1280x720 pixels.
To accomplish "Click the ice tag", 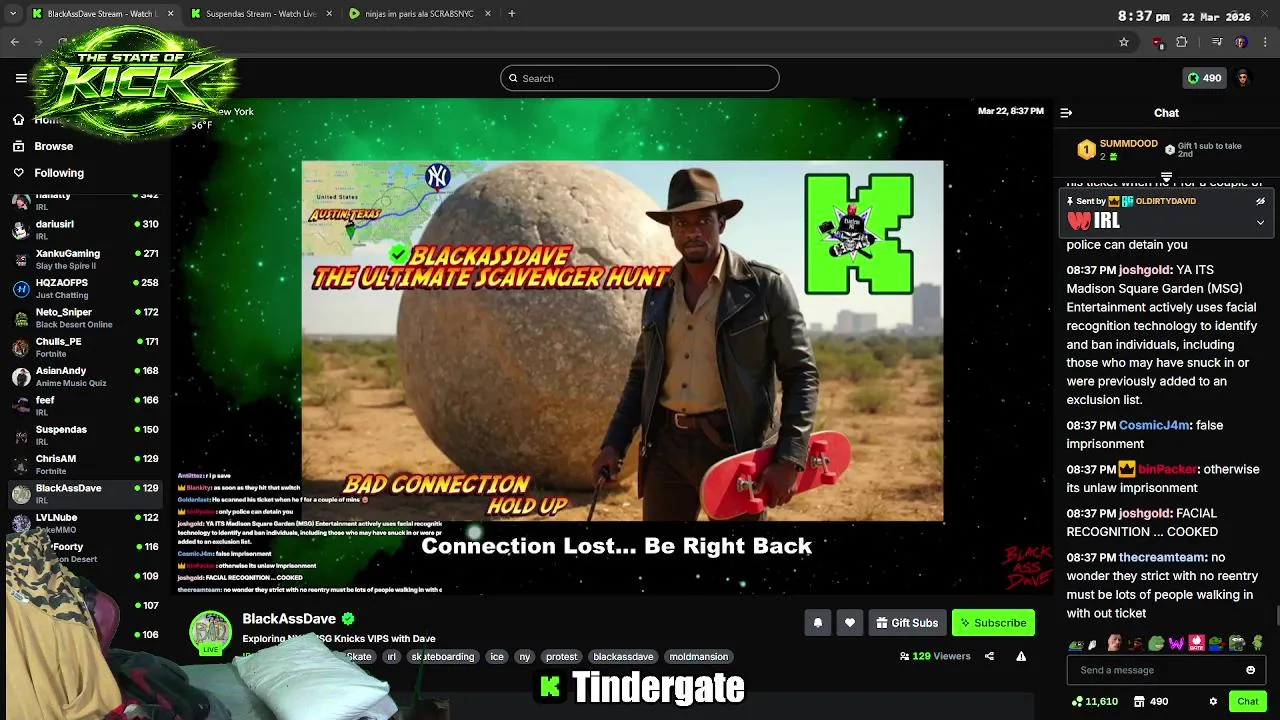I will (497, 657).
